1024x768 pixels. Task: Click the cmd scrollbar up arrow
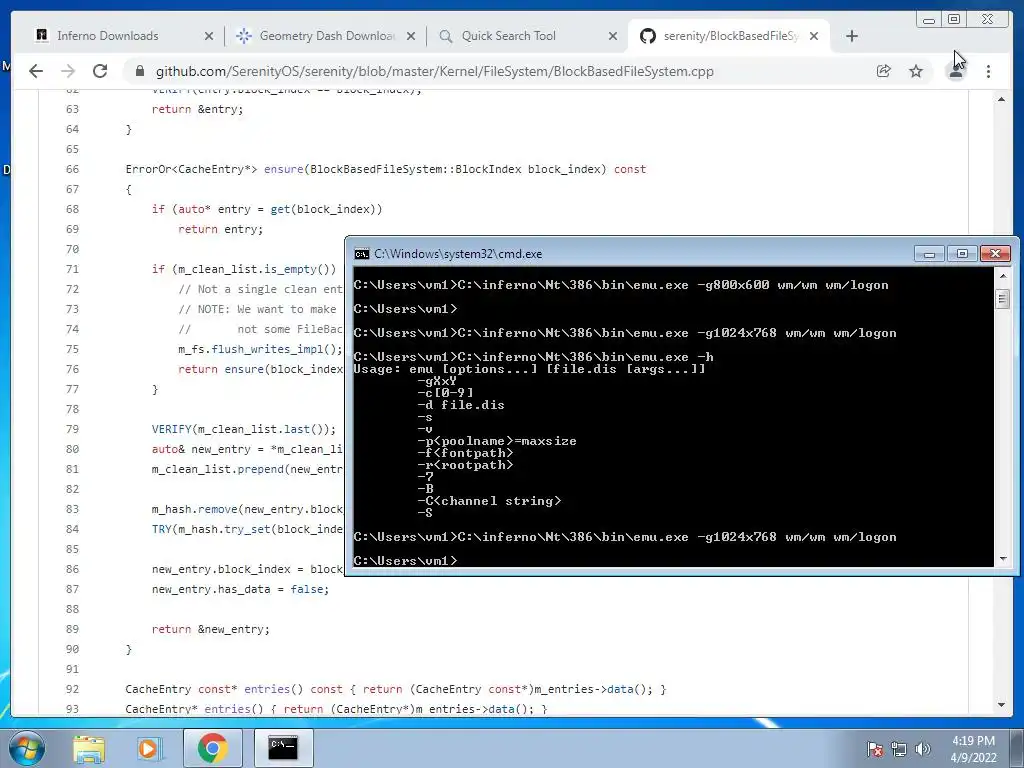(x=1002, y=276)
